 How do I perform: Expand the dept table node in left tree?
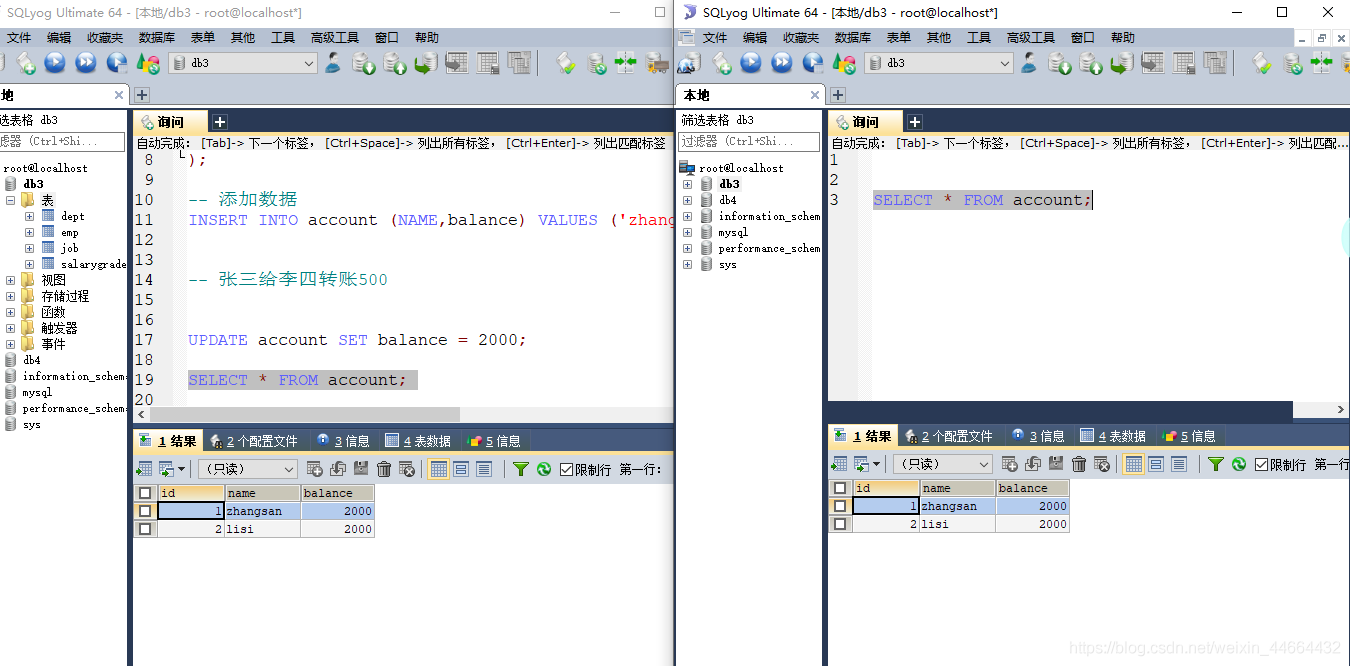(x=29, y=216)
